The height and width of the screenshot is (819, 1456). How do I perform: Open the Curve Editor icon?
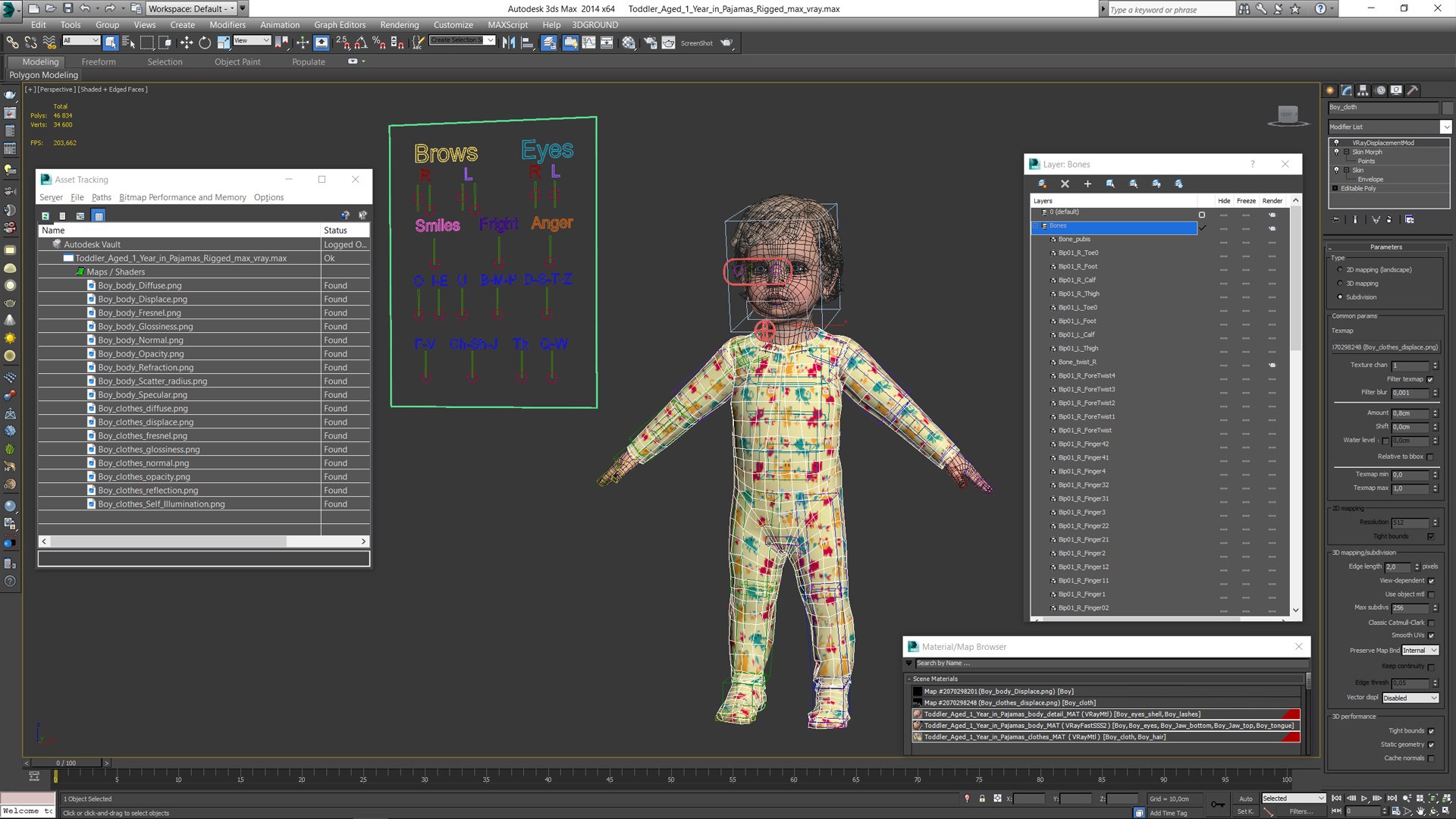[588, 42]
